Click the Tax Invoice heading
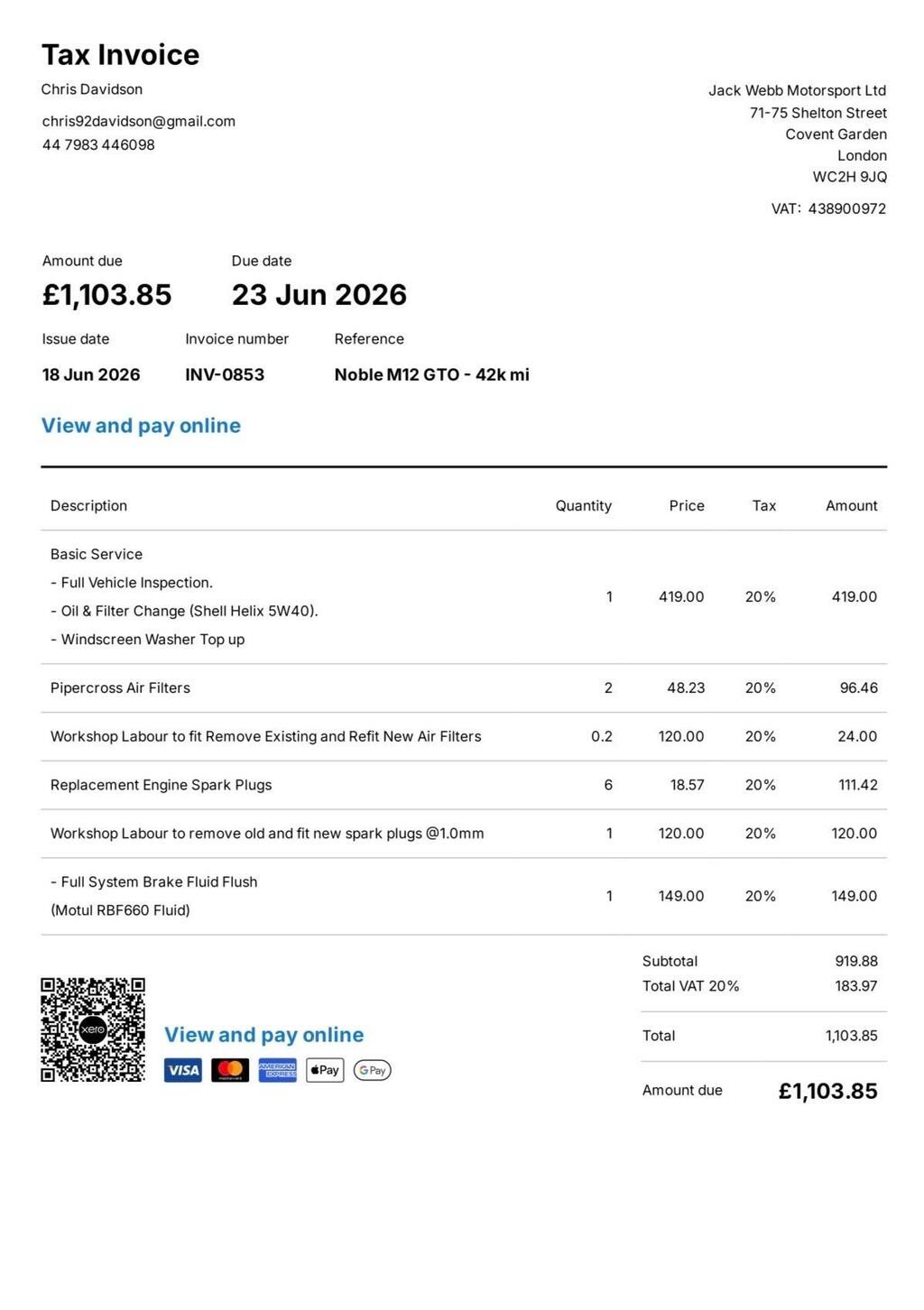Image resolution: width=924 pixels, height=1310 pixels. click(120, 55)
